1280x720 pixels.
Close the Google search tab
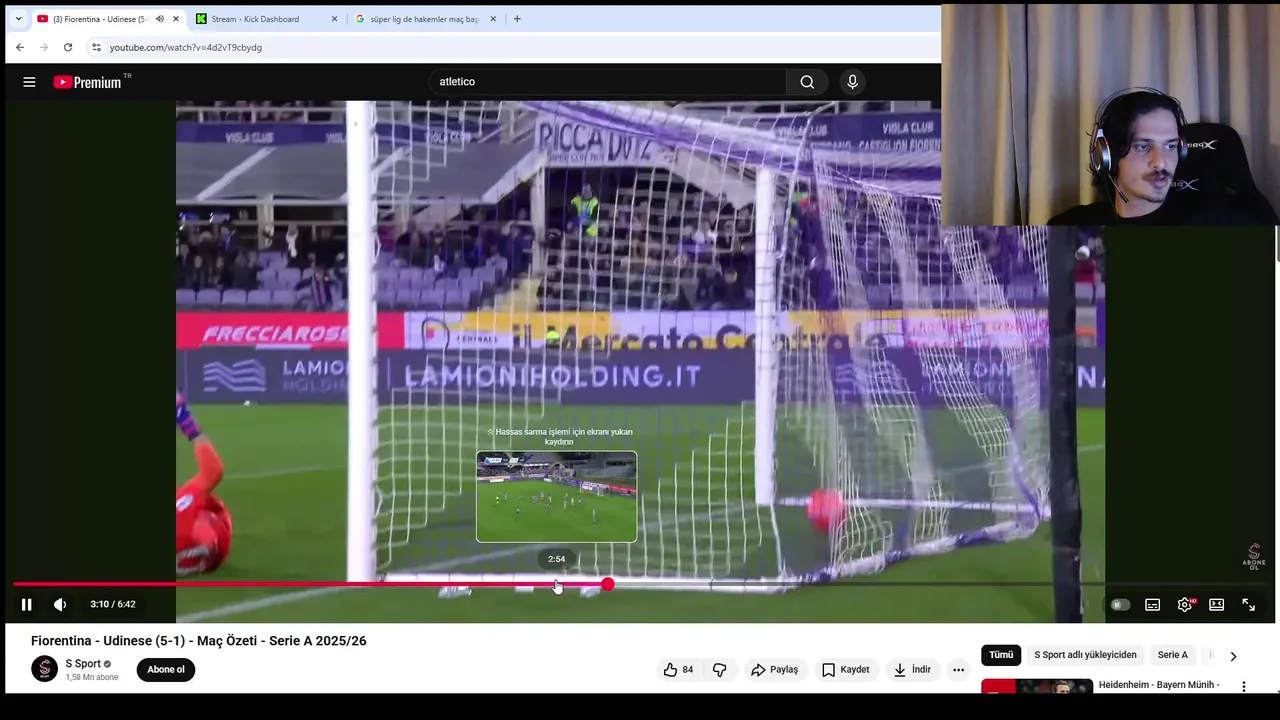[493, 19]
